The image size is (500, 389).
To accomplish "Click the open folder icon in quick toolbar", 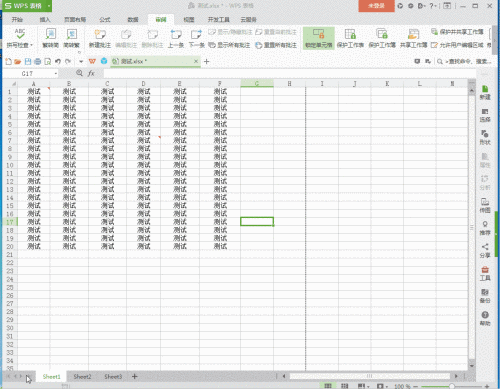I will point(18,61).
